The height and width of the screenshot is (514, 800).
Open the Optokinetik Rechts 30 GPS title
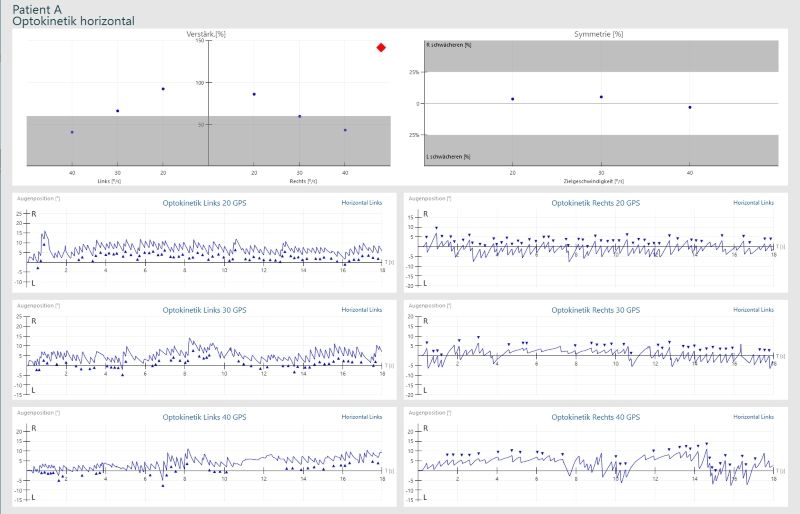click(x=595, y=310)
